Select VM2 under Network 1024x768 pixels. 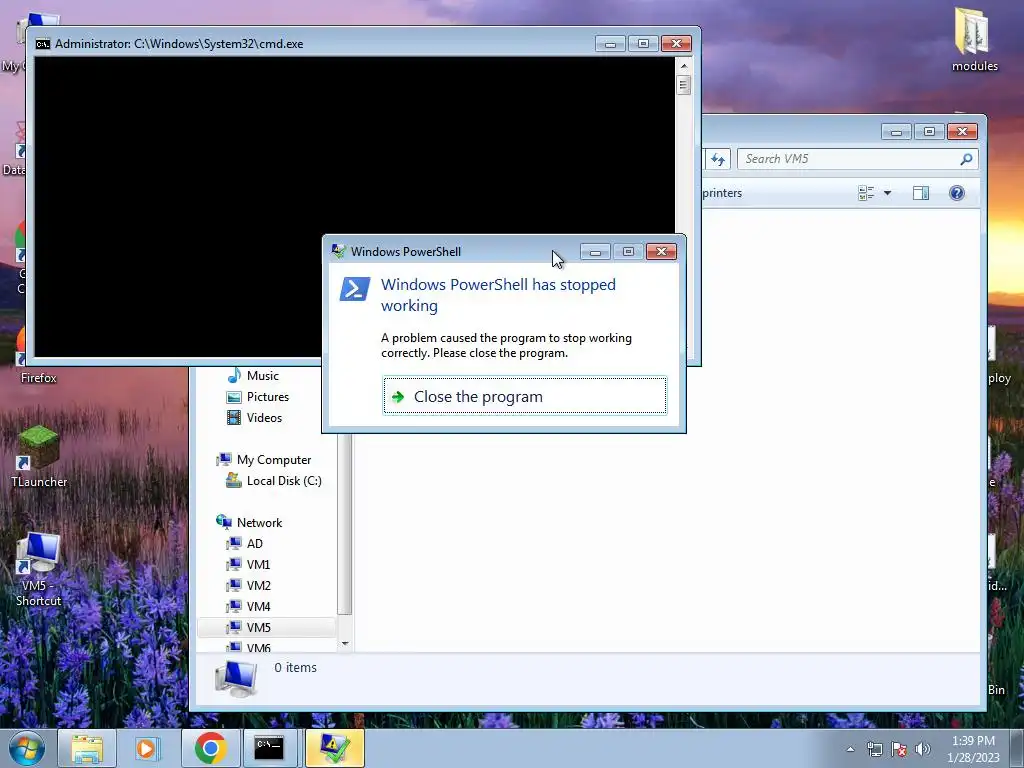(258, 585)
